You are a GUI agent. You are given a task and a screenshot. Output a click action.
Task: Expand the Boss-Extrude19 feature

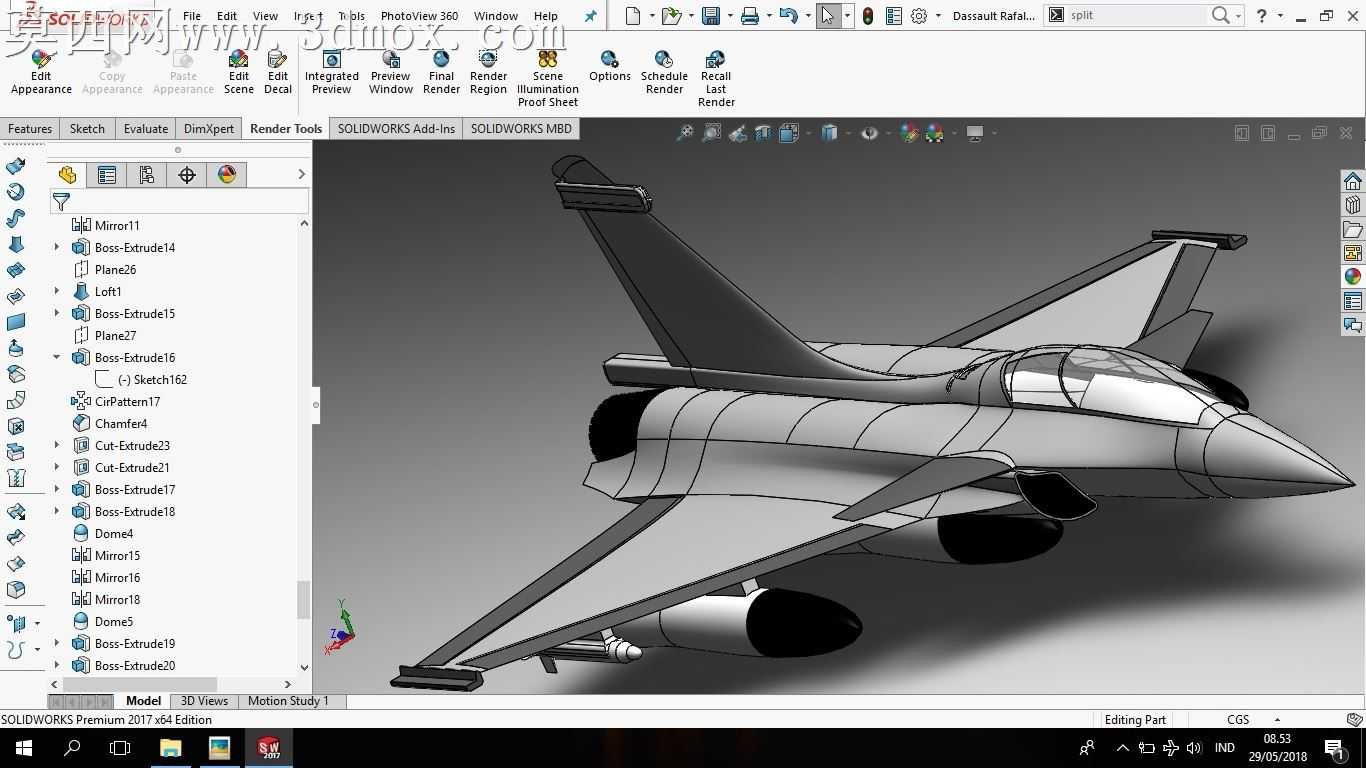(x=57, y=643)
